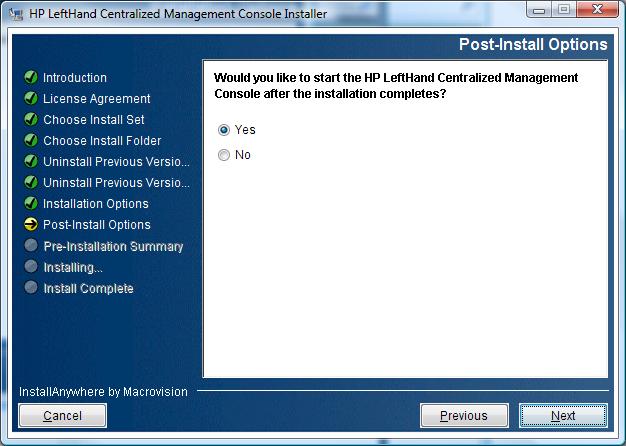Cancel the installation
The image size is (626, 446).
tap(62, 416)
